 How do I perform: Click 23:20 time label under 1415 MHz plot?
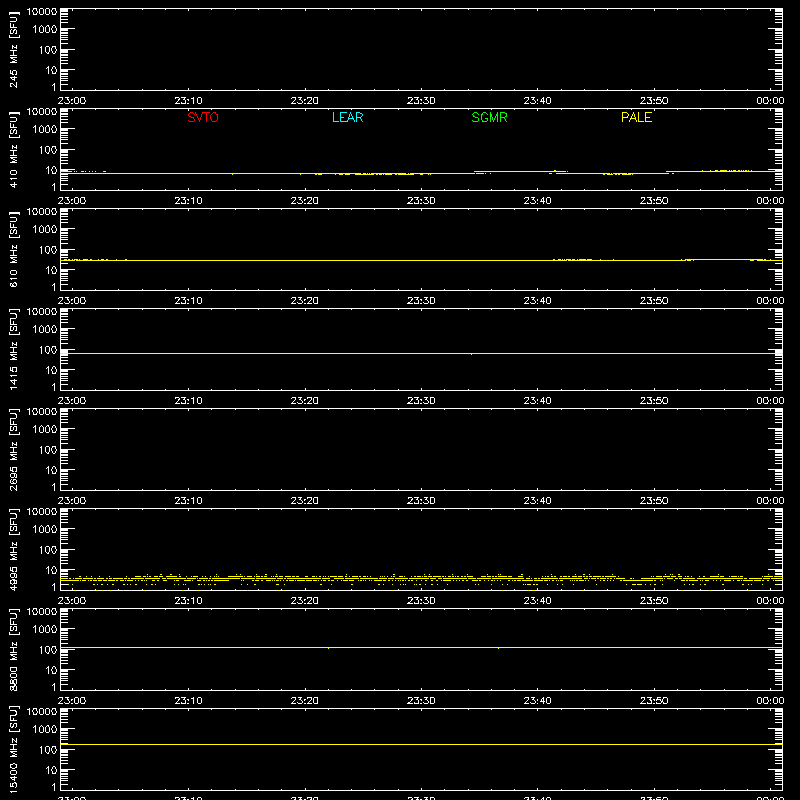point(305,401)
